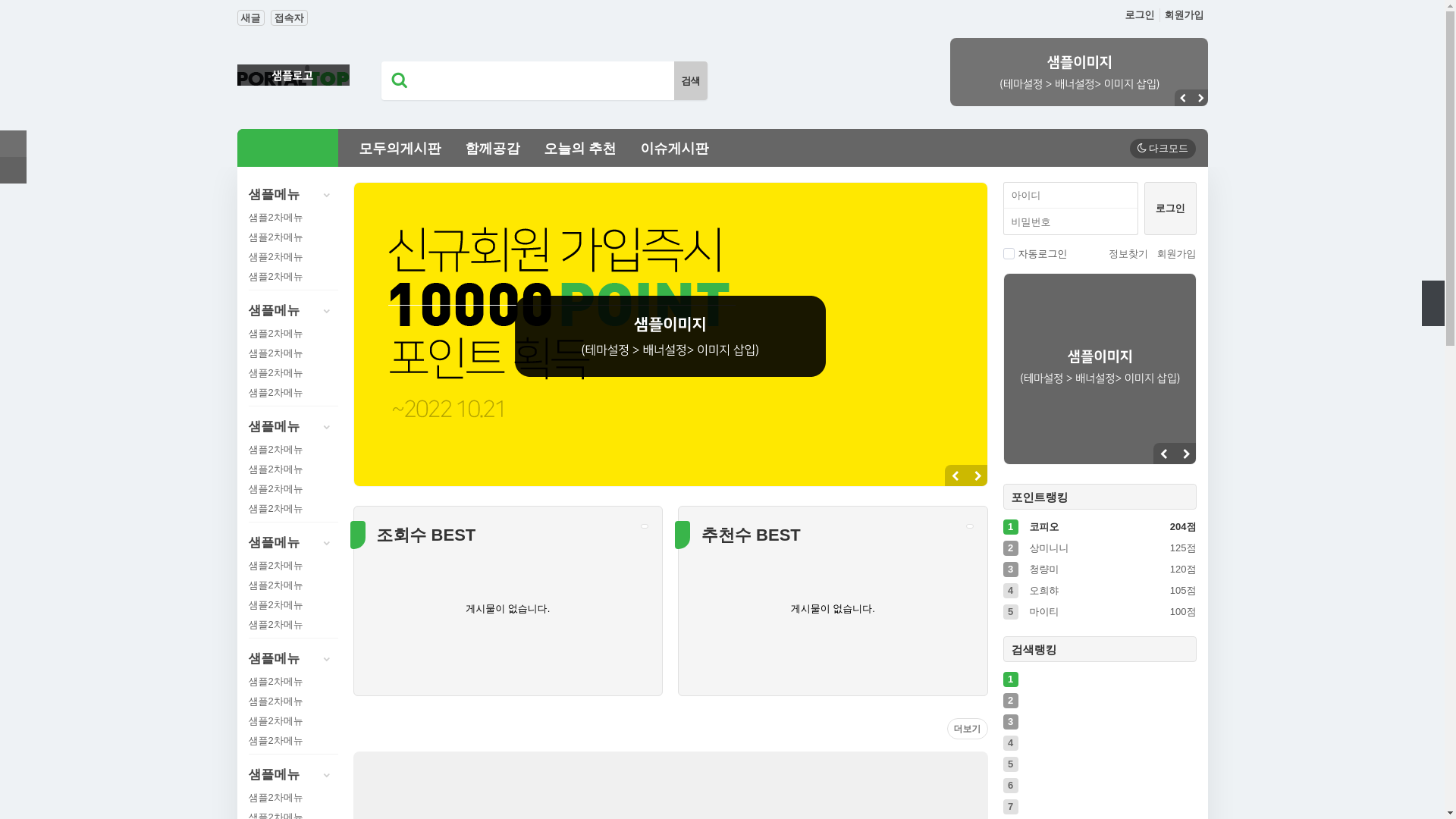Screen dimensions: 1456x819
Task: Click the main yellow 10000 POINT banner
Action: click(x=670, y=334)
